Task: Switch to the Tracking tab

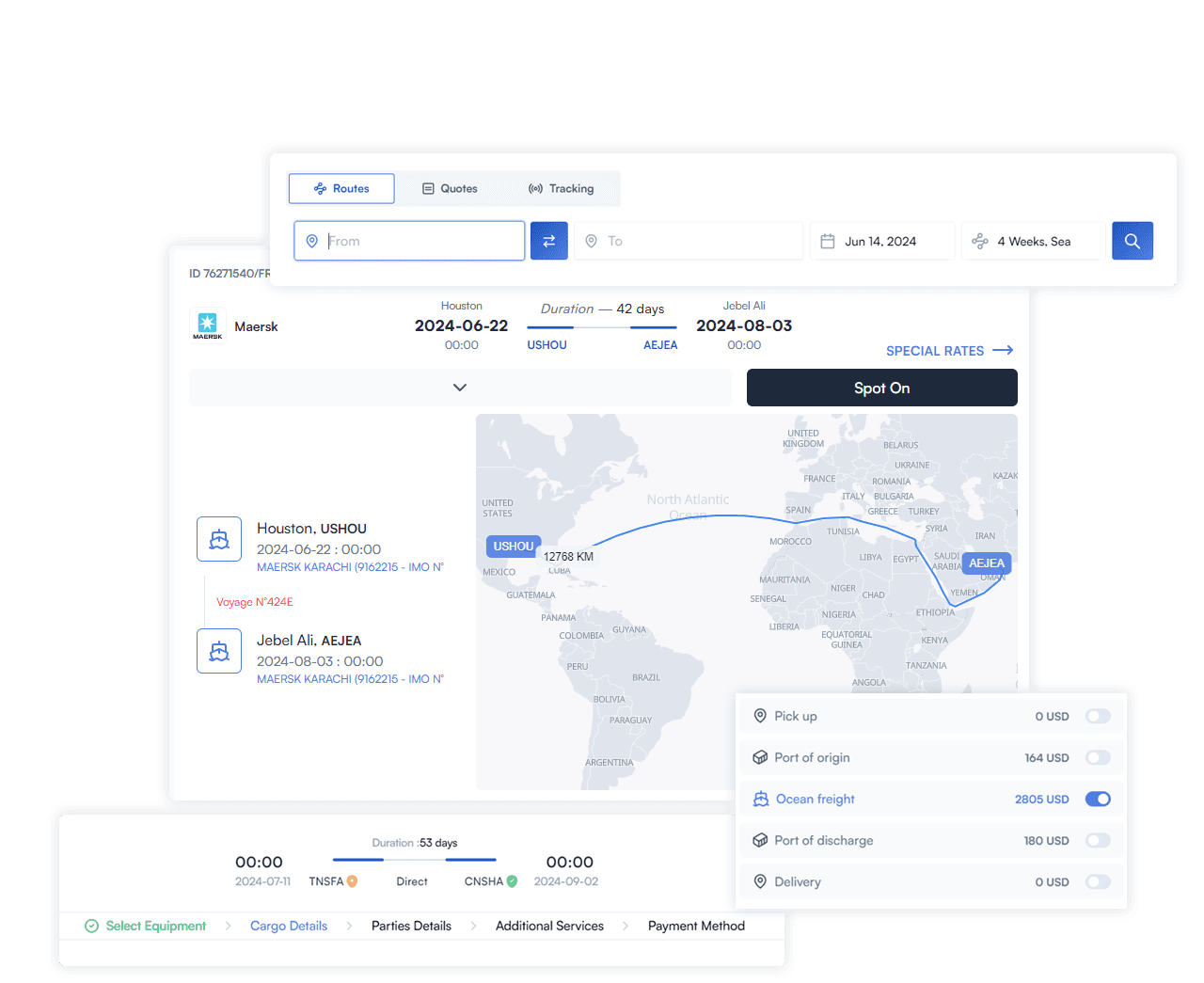Action: point(562,189)
